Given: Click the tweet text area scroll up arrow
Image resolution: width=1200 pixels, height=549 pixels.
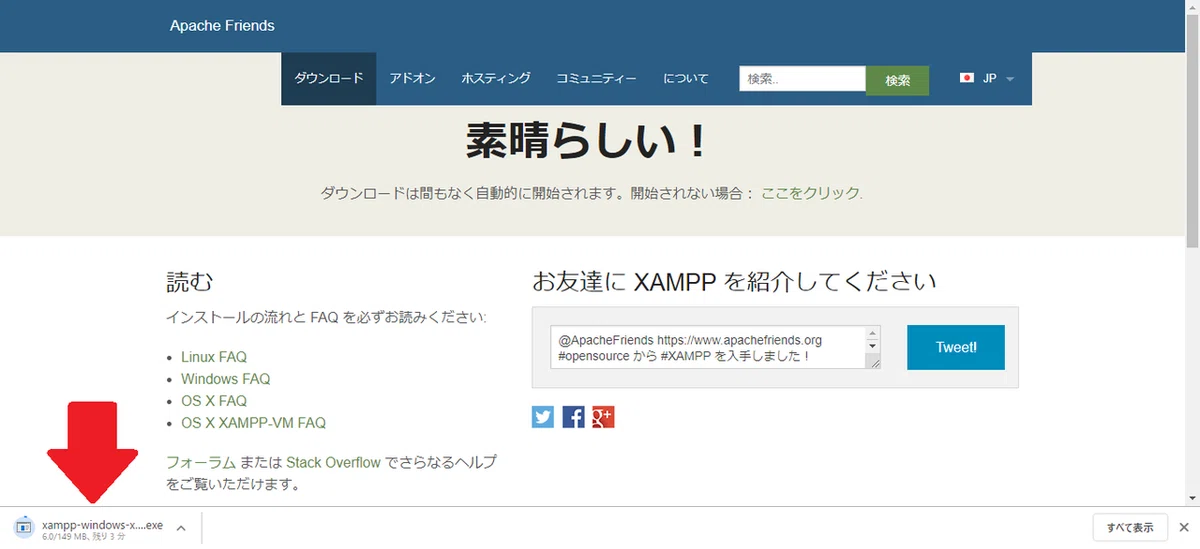Looking at the screenshot, I should point(873,333).
